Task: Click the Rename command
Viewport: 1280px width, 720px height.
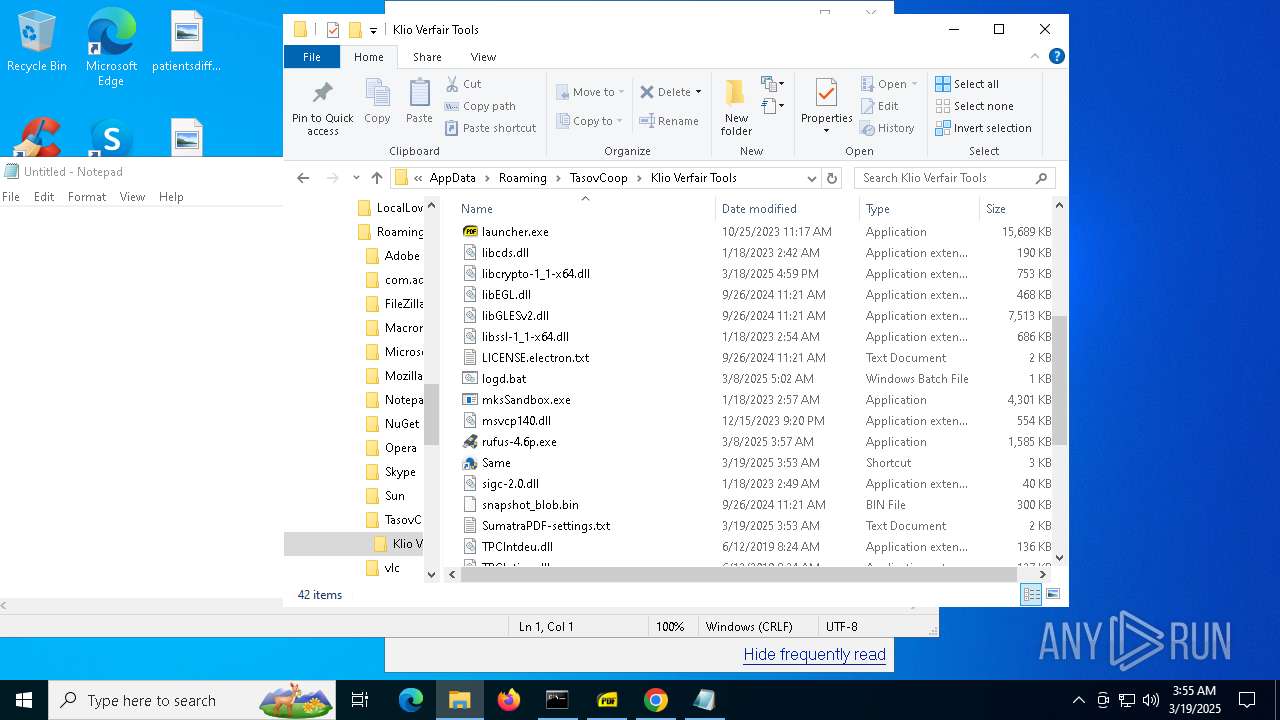Action: click(x=669, y=121)
